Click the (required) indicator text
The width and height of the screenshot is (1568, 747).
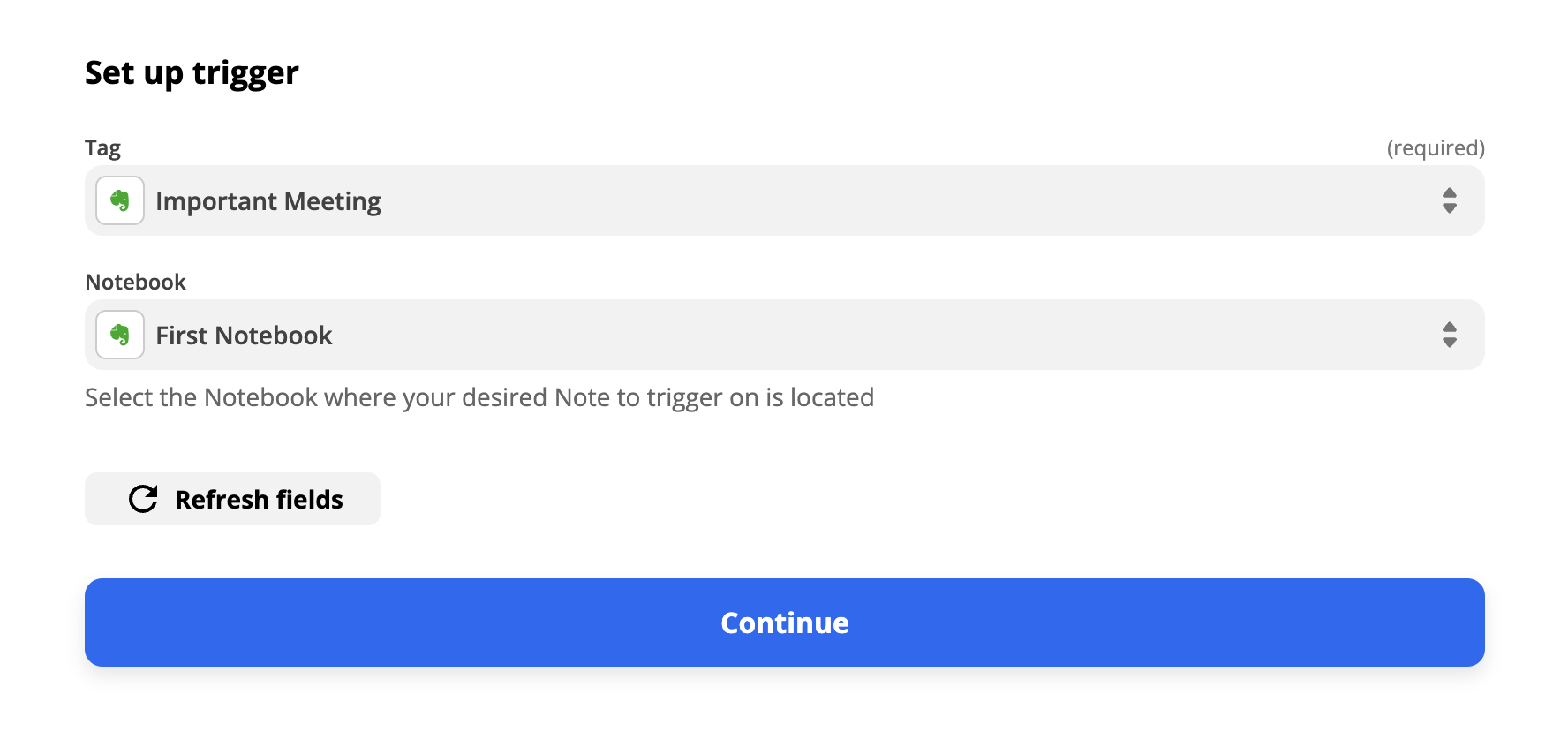coord(1435,147)
